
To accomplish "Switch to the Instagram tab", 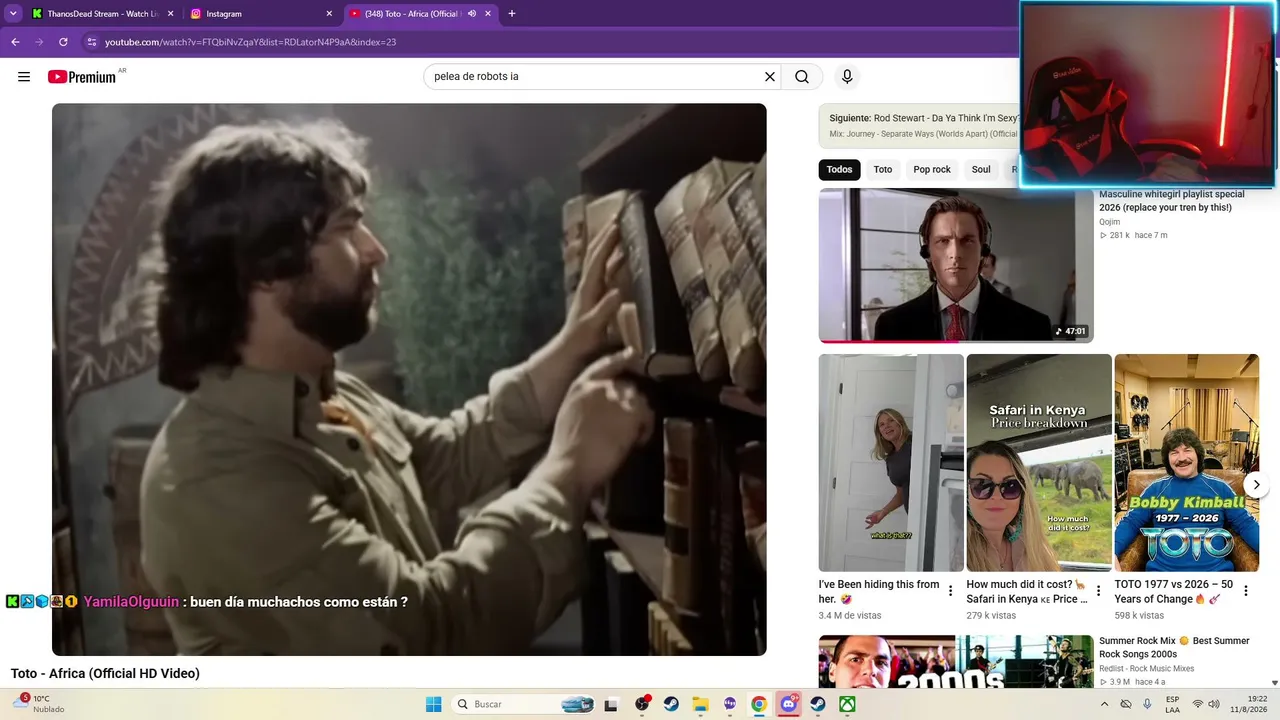I will (260, 14).
